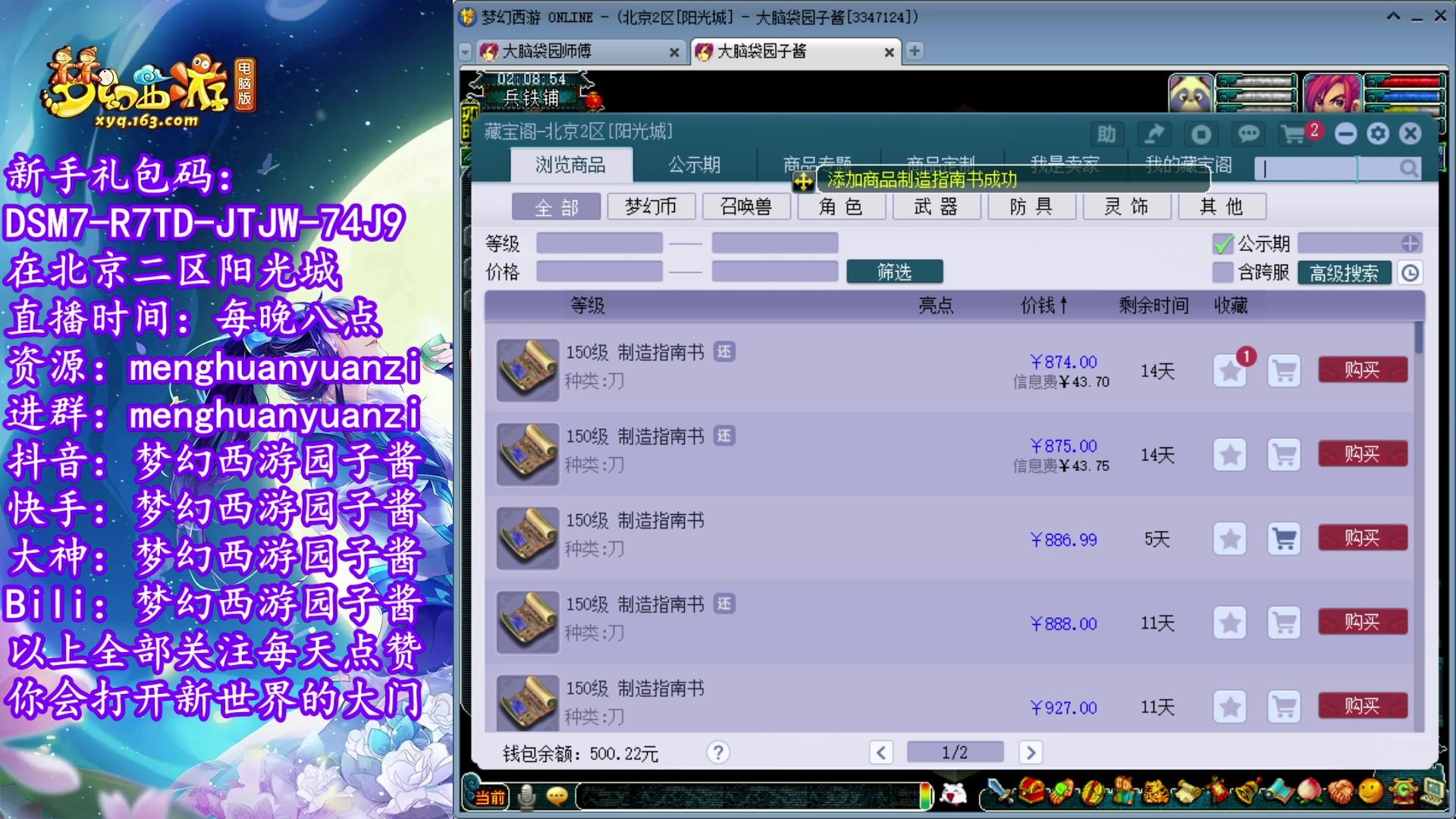1456x819 pixels.
Task: Sort by the 价钱 column header
Action: [1043, 306]
